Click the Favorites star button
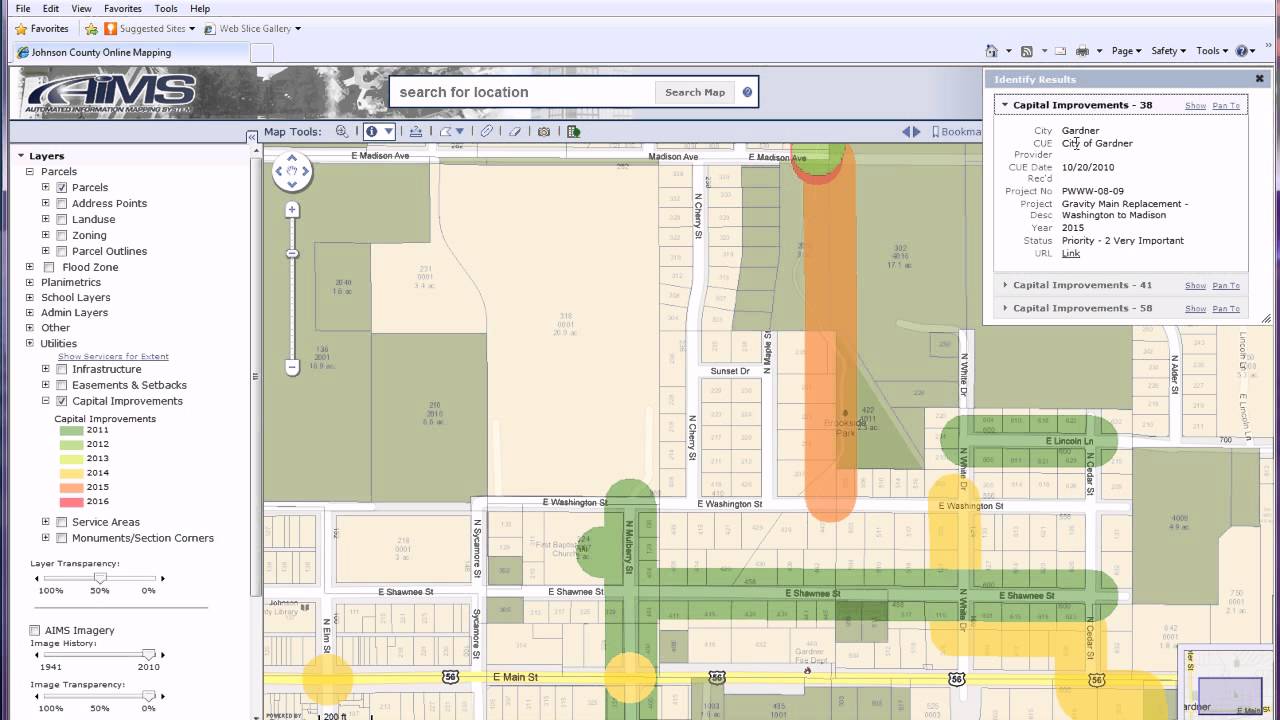This screenshot has height=720, width=1280. (42, 29)
